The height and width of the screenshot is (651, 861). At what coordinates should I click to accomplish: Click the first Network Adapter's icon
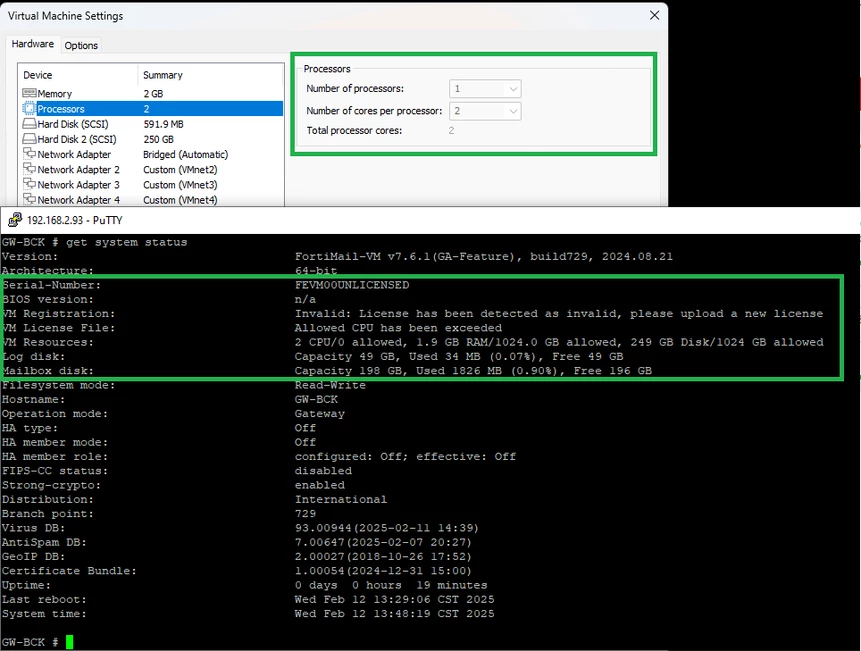(x=29, y=154)
